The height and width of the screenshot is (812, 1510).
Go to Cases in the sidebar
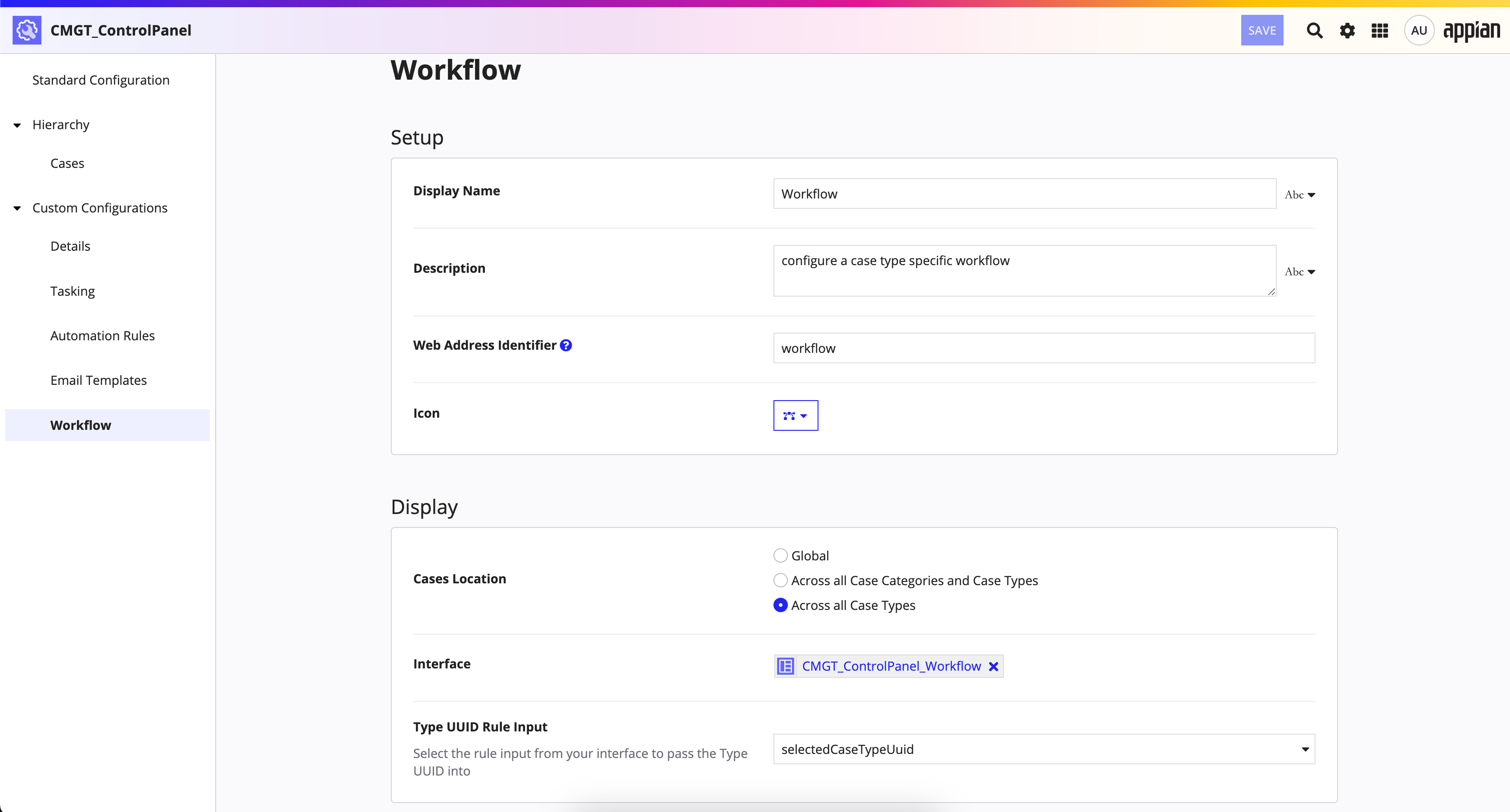(x=68, y=163)
